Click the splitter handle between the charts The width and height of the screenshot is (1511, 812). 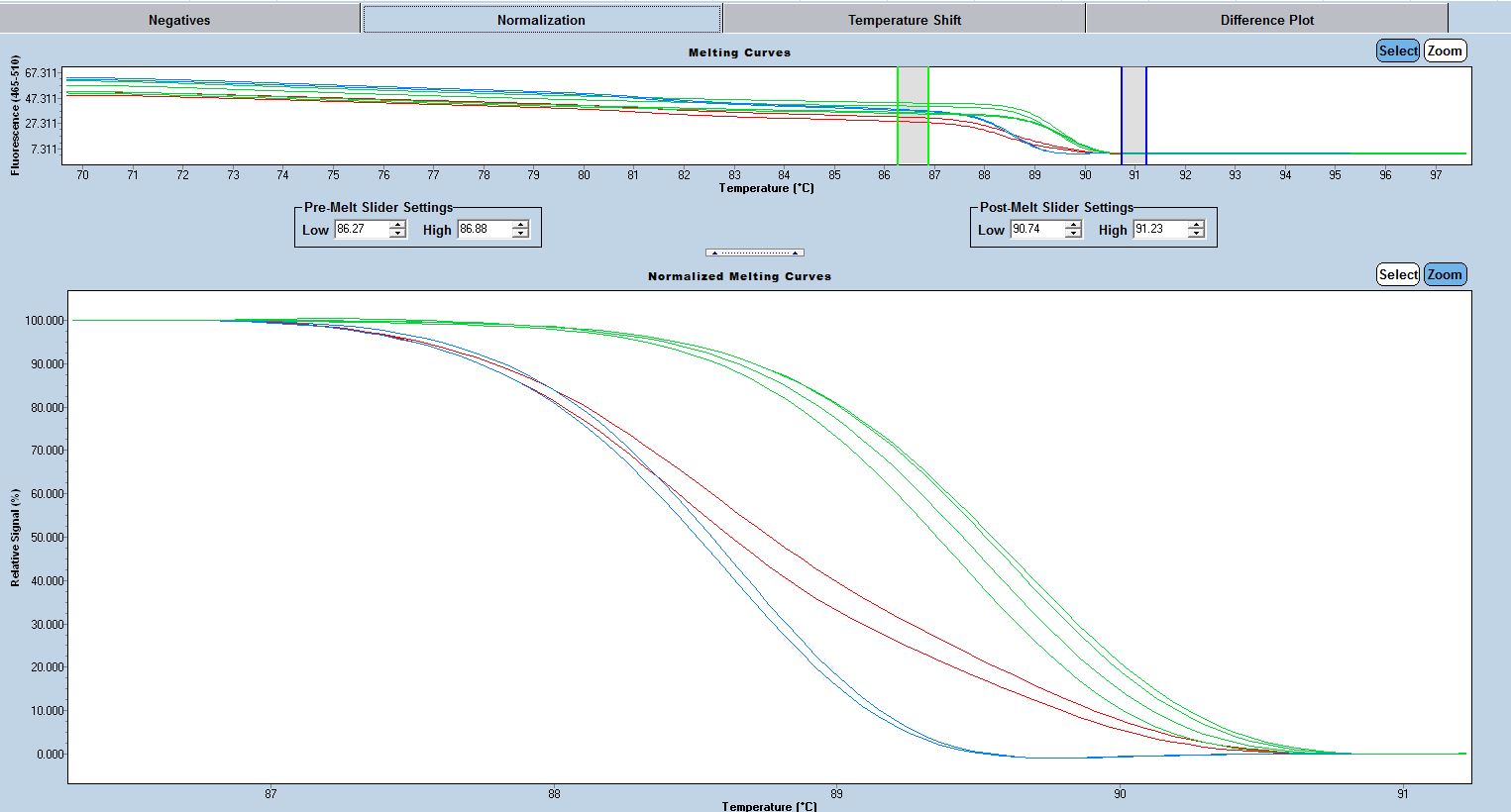tap(754, 253)
